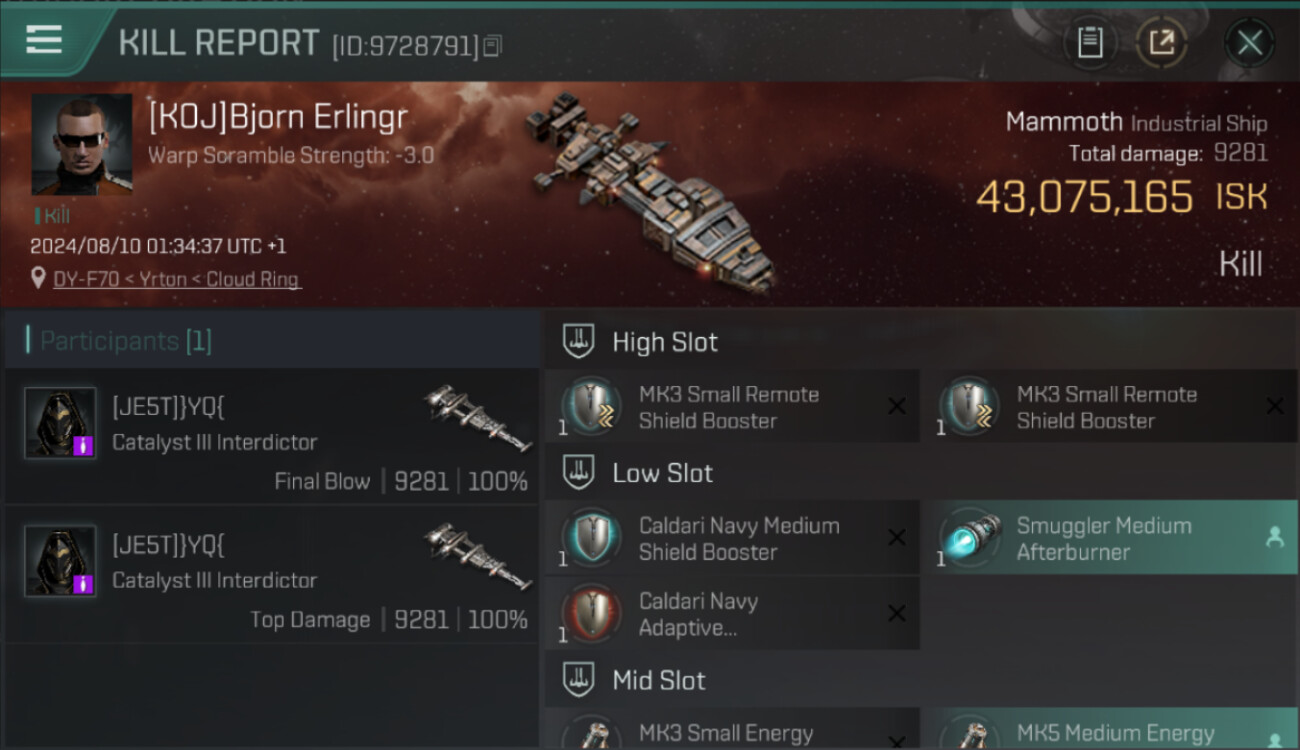Click Smuggler Medium Afterburner person icon
The image size is (1300, 750).
pyautogui.click(x=1275, y=538)
